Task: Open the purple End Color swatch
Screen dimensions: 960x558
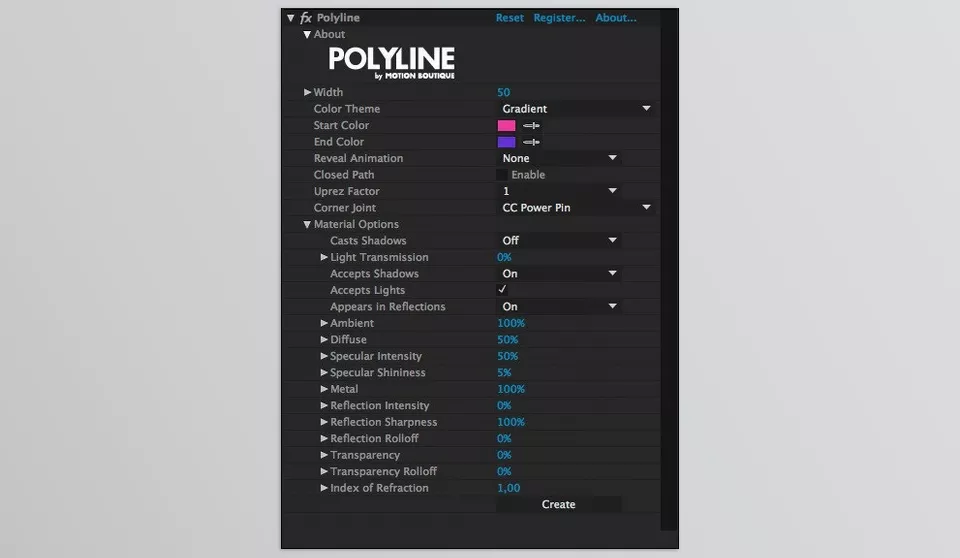Action: click(x=506, y=142)
